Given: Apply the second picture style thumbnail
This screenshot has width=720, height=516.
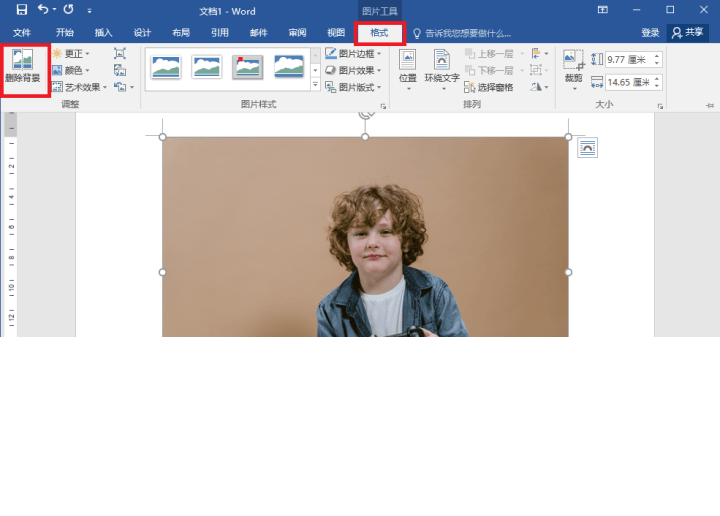Looking at the screenshot, I should click(207, 67).
